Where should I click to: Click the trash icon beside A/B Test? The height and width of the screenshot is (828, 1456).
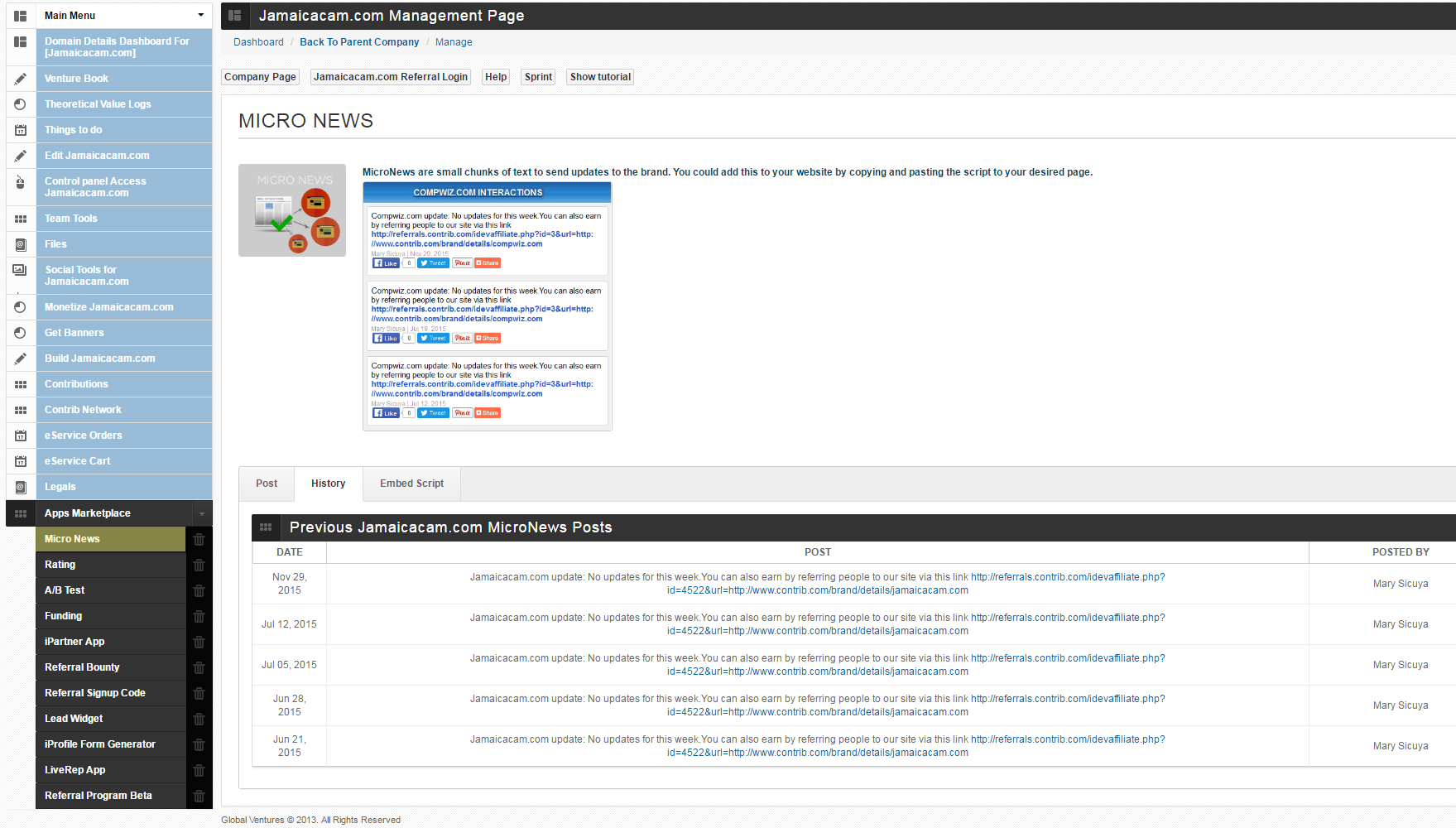pyautogui.click(x=199, y=590)
